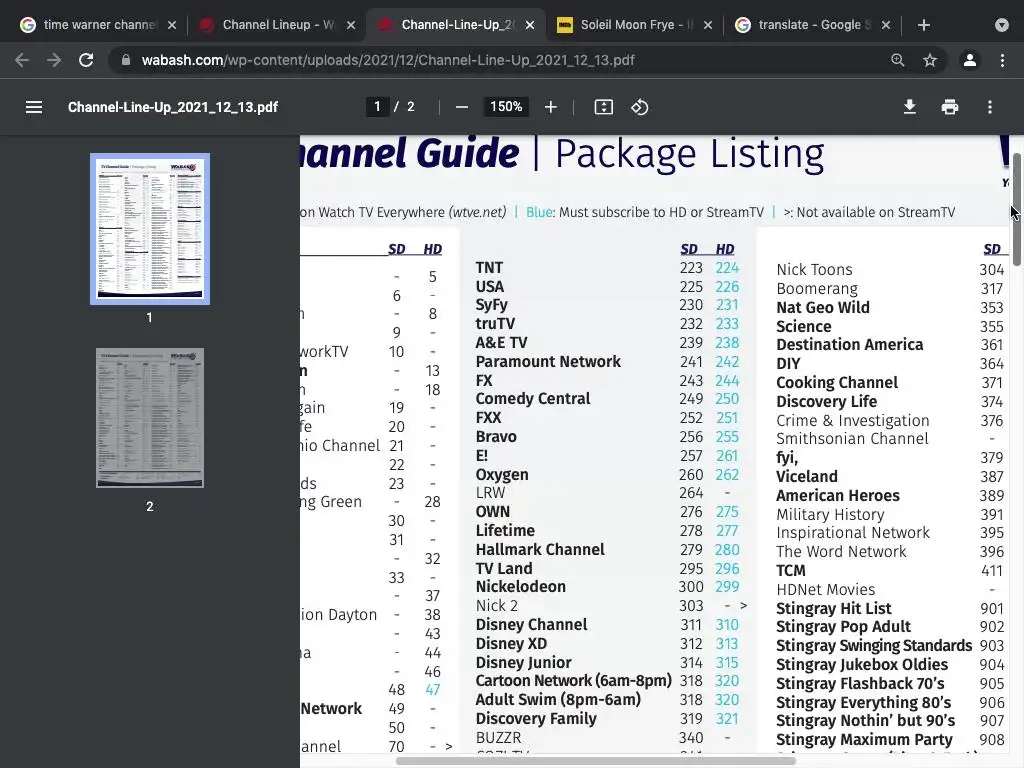The image size is (1024, 768).
Task: Click Nickelodeon channel name
Action: (520, 586)
